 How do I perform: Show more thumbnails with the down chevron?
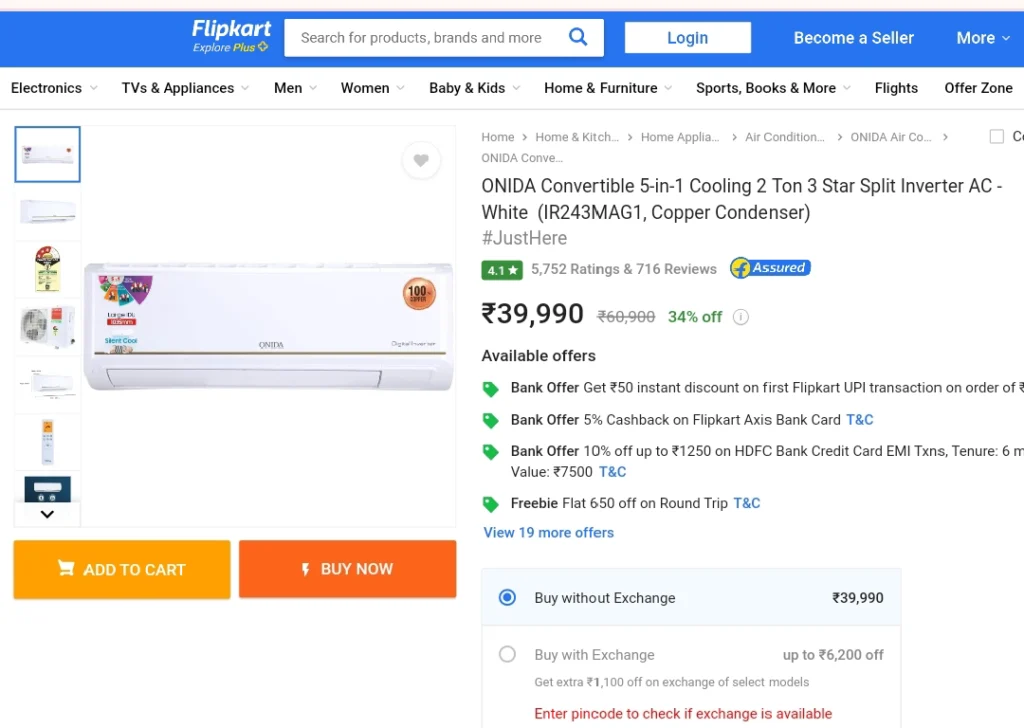tap(47, 514)
